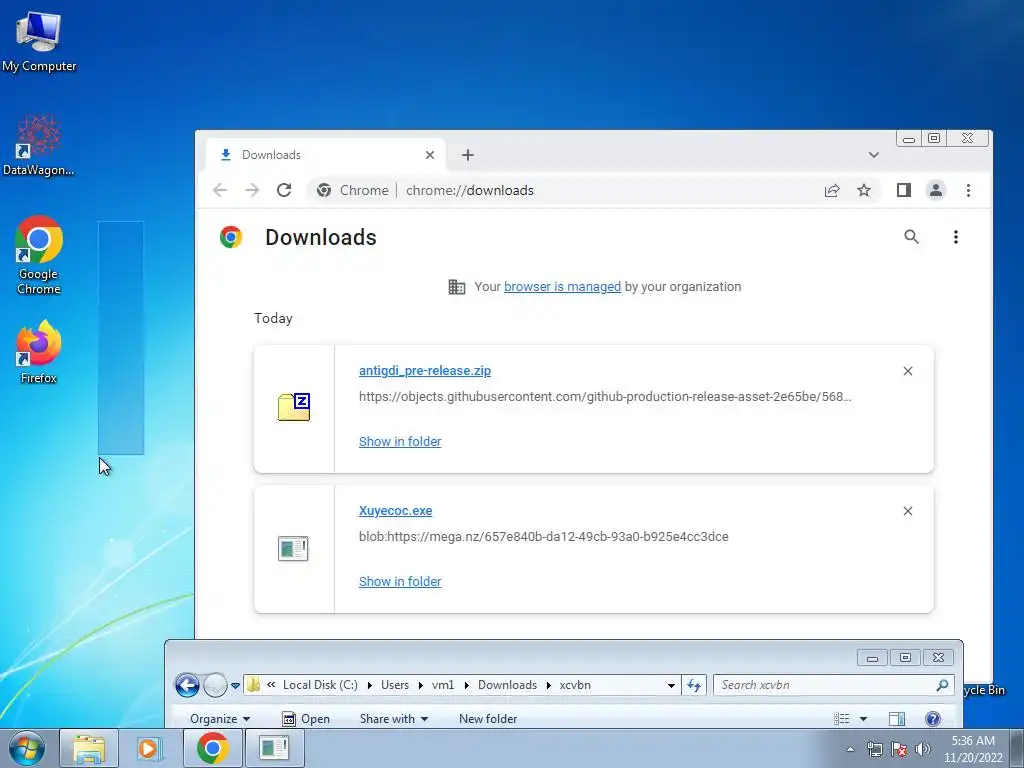
Task: Open network status tray icon
Action: tap(874, 749)
